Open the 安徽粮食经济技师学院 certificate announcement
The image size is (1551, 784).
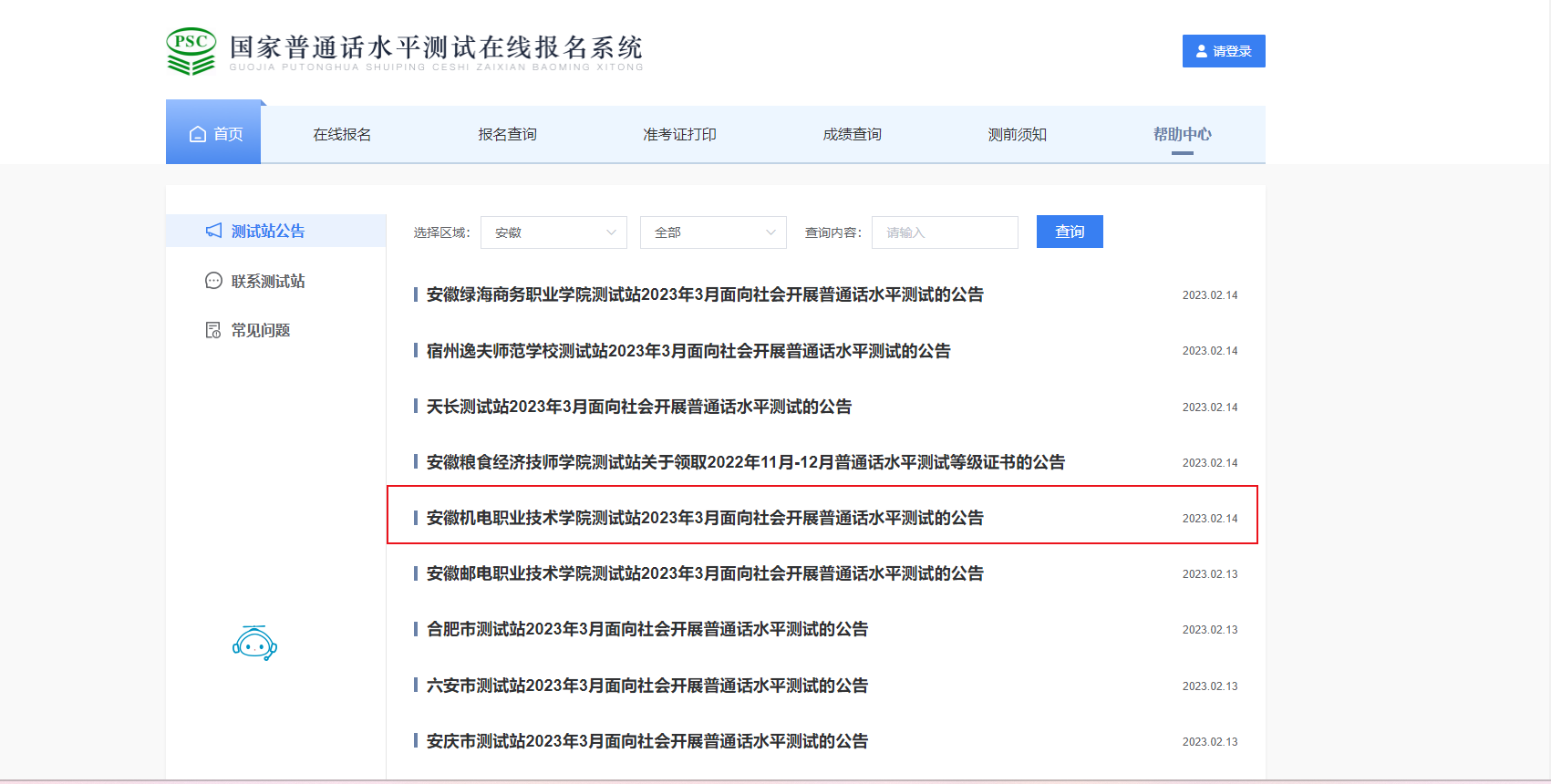point(745,462)
